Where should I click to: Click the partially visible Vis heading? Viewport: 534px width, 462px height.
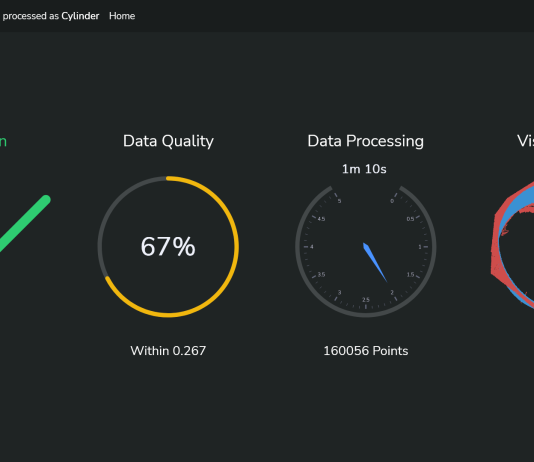525,141
